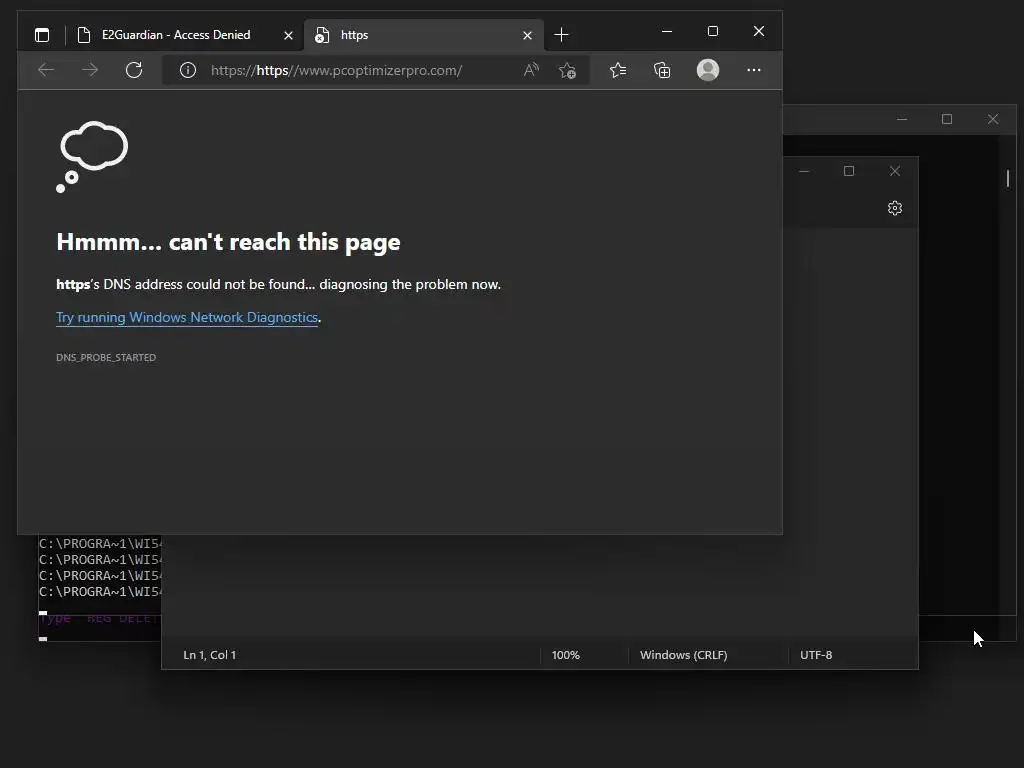Close the Edge browser window

tap(758, 31)
